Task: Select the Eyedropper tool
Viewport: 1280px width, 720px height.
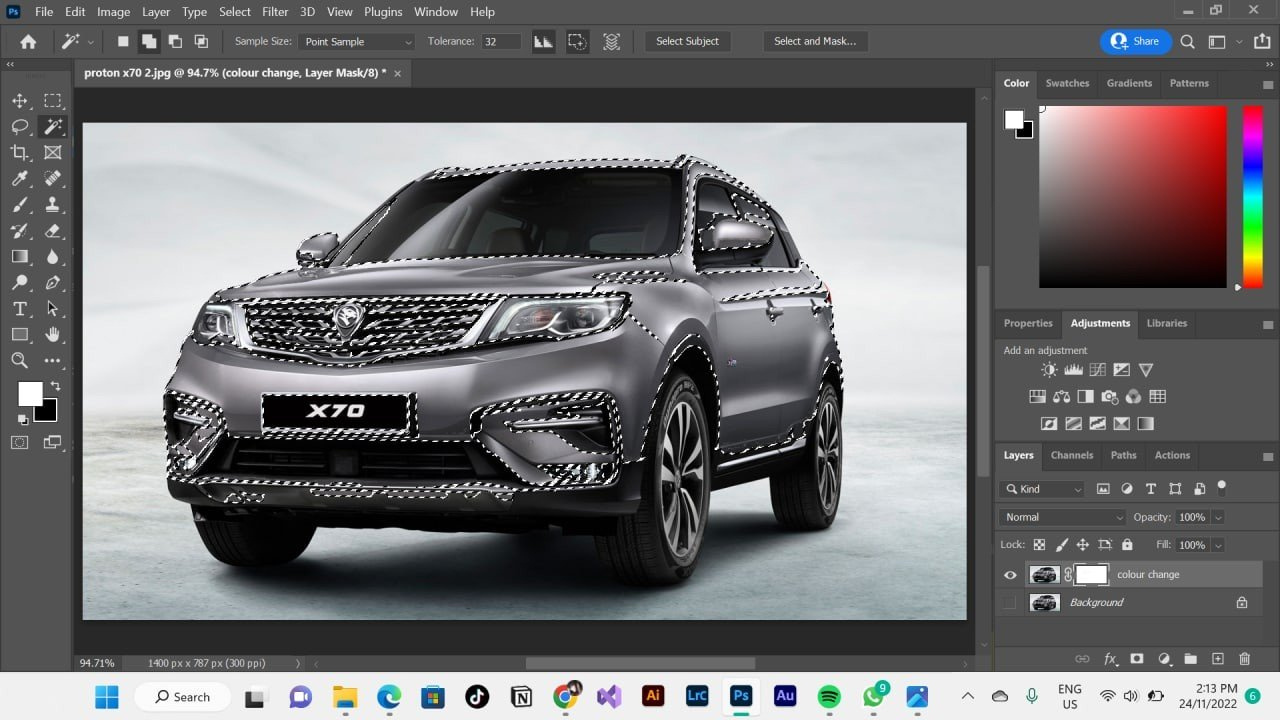Action: click(20, 179)
